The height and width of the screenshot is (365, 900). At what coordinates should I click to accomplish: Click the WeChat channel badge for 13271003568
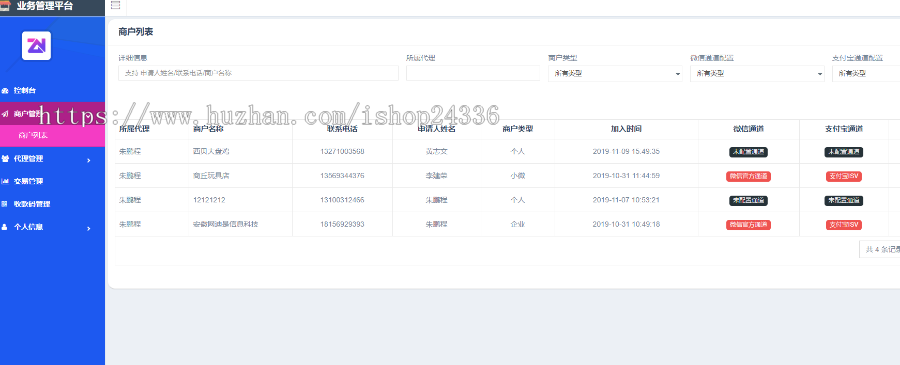click(748, 152)
